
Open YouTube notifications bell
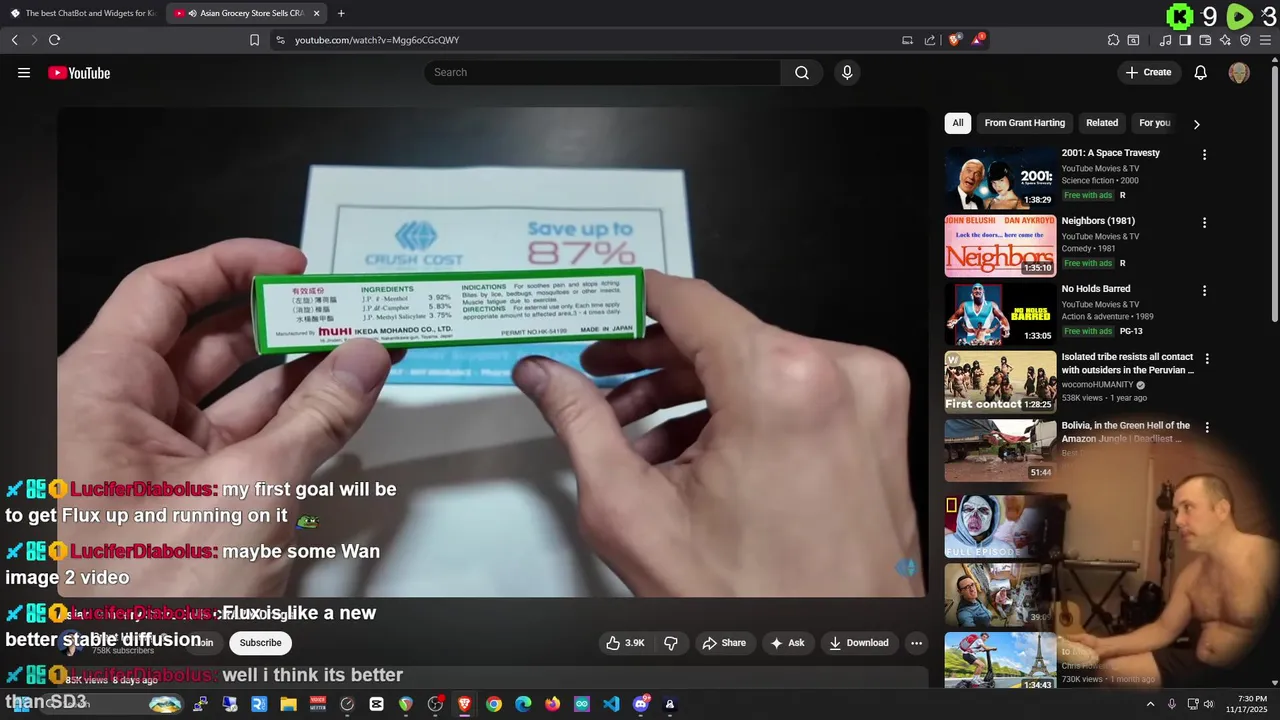click(x=1201, y=72)
